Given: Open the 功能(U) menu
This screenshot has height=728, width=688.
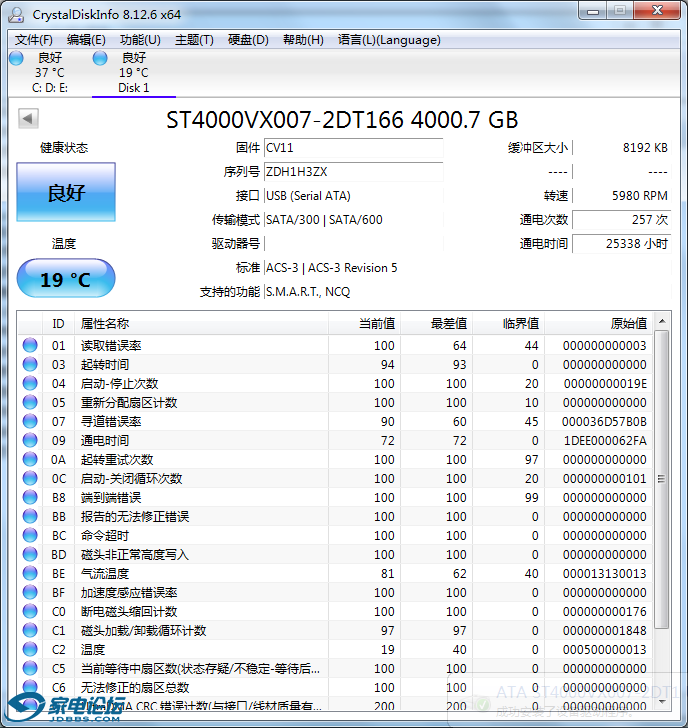Looking at the screenshot, I should (140, 40).
